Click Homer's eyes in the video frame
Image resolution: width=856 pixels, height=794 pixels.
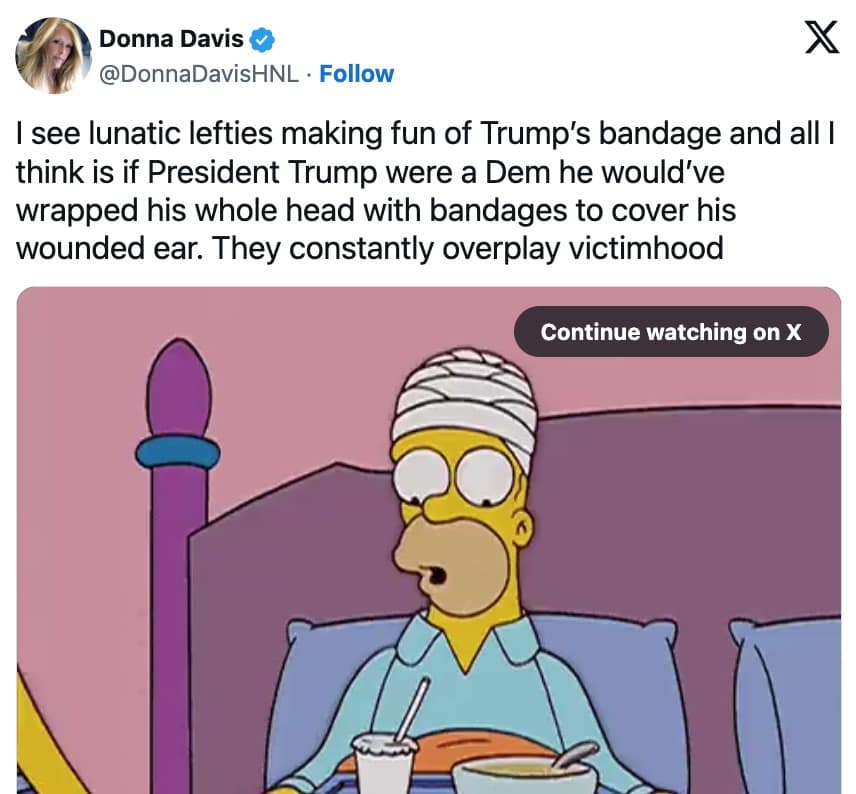(454, 474)
